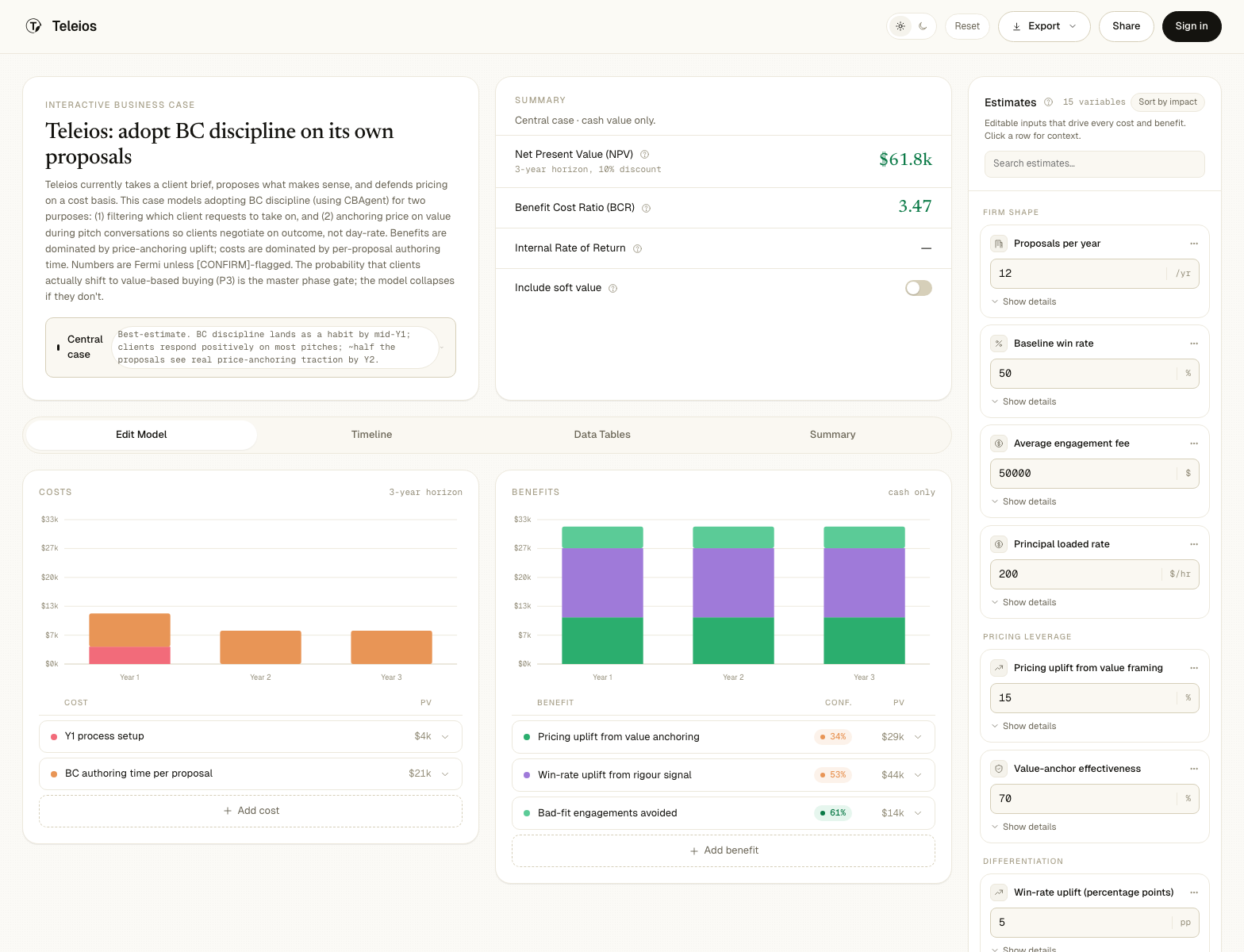Open more options for Win-rate uplift percentage points
The height and width of the screenshot is (952, 1244).
pos(1194,892)
